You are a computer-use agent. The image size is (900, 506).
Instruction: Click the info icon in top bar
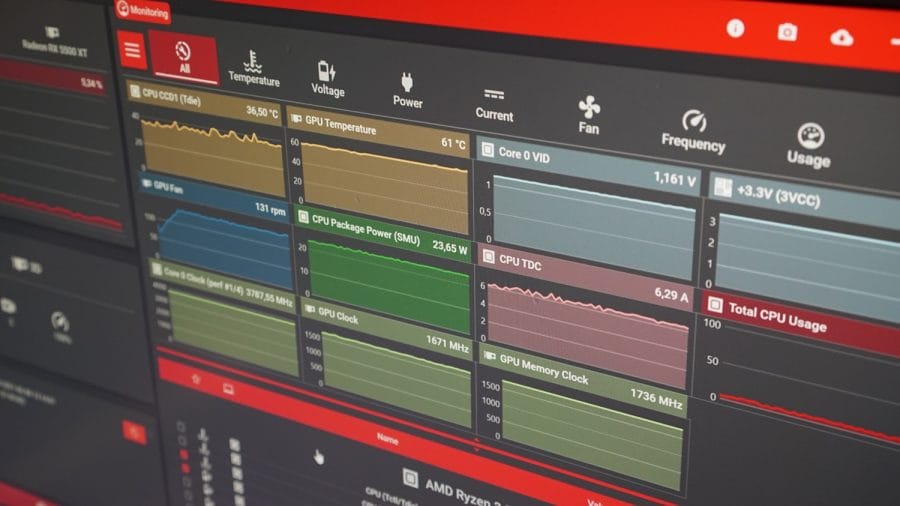[x=735, y=29]
